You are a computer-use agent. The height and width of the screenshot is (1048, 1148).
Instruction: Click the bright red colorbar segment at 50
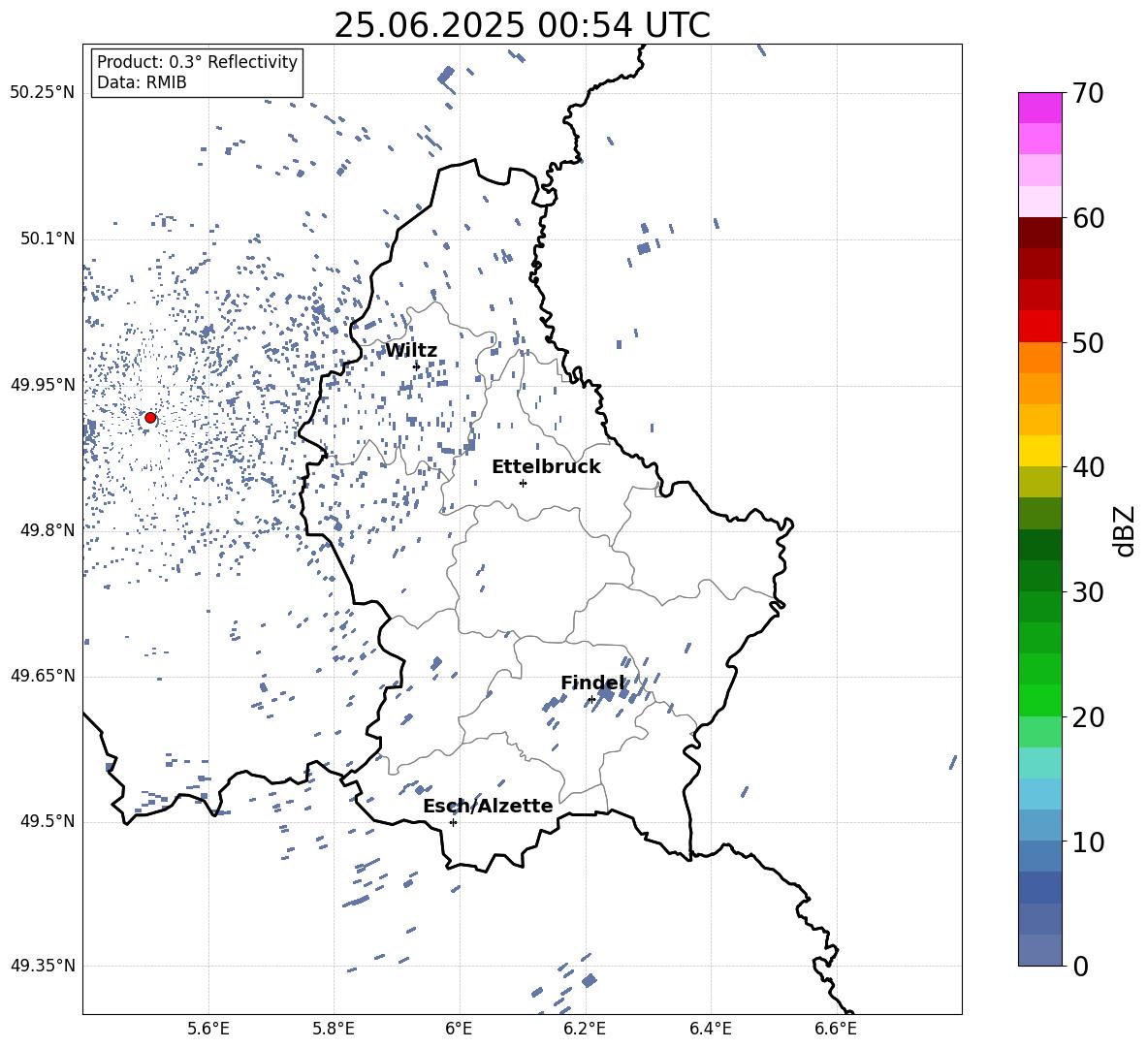pyautogui.click(x=1039, y=327)
